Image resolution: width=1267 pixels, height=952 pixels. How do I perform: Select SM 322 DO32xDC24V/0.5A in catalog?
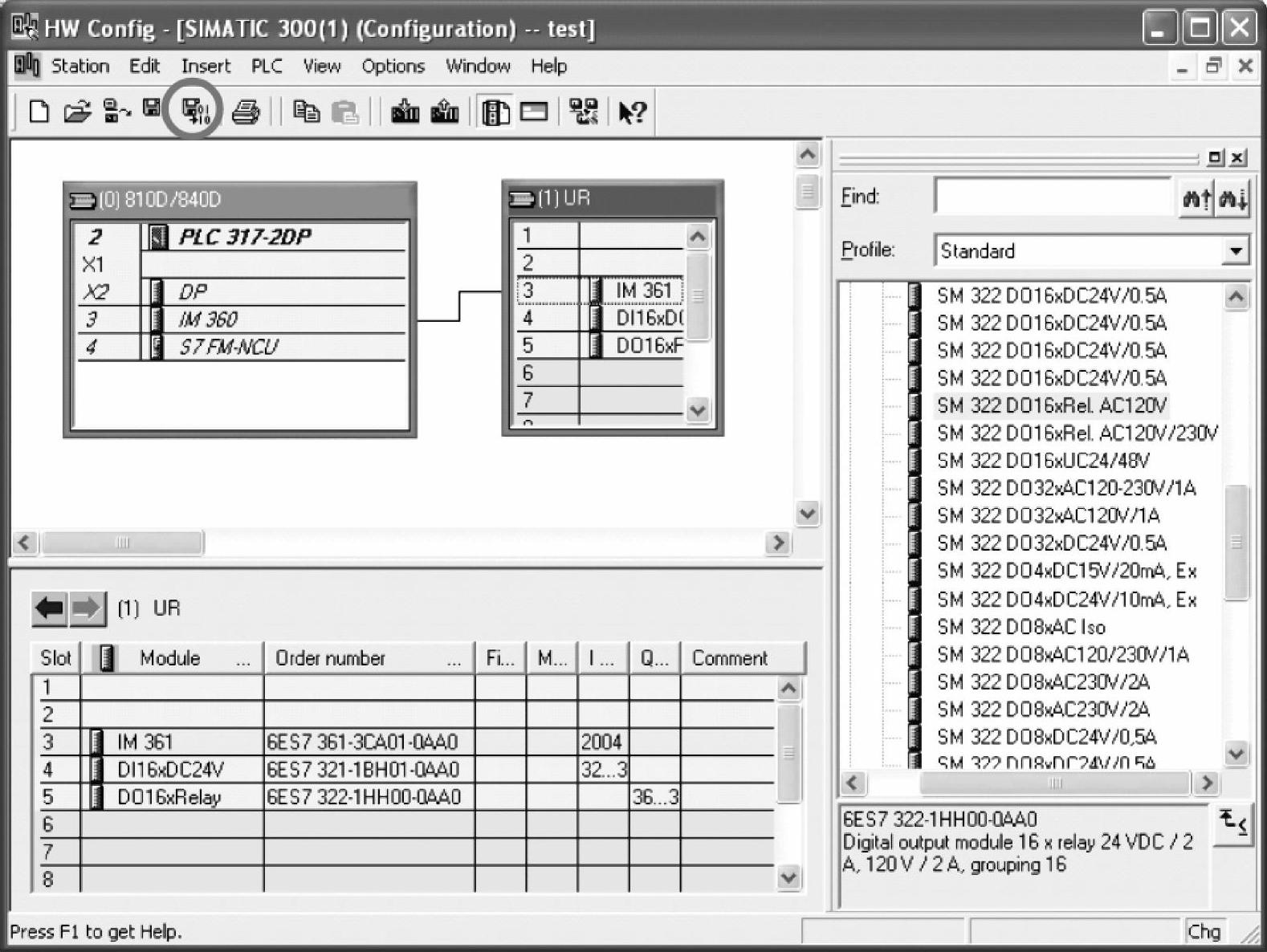pos(1052,543)
